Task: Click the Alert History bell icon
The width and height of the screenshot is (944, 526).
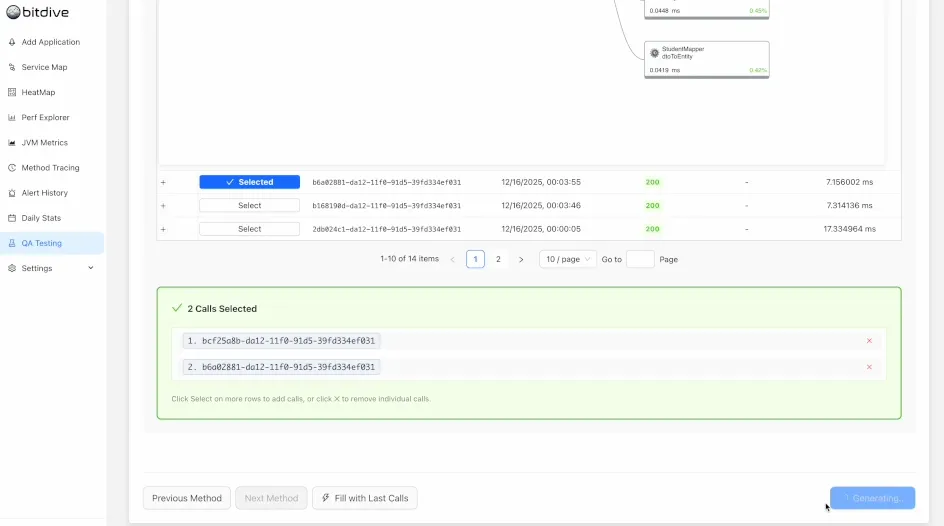Action: click(12, 193)
